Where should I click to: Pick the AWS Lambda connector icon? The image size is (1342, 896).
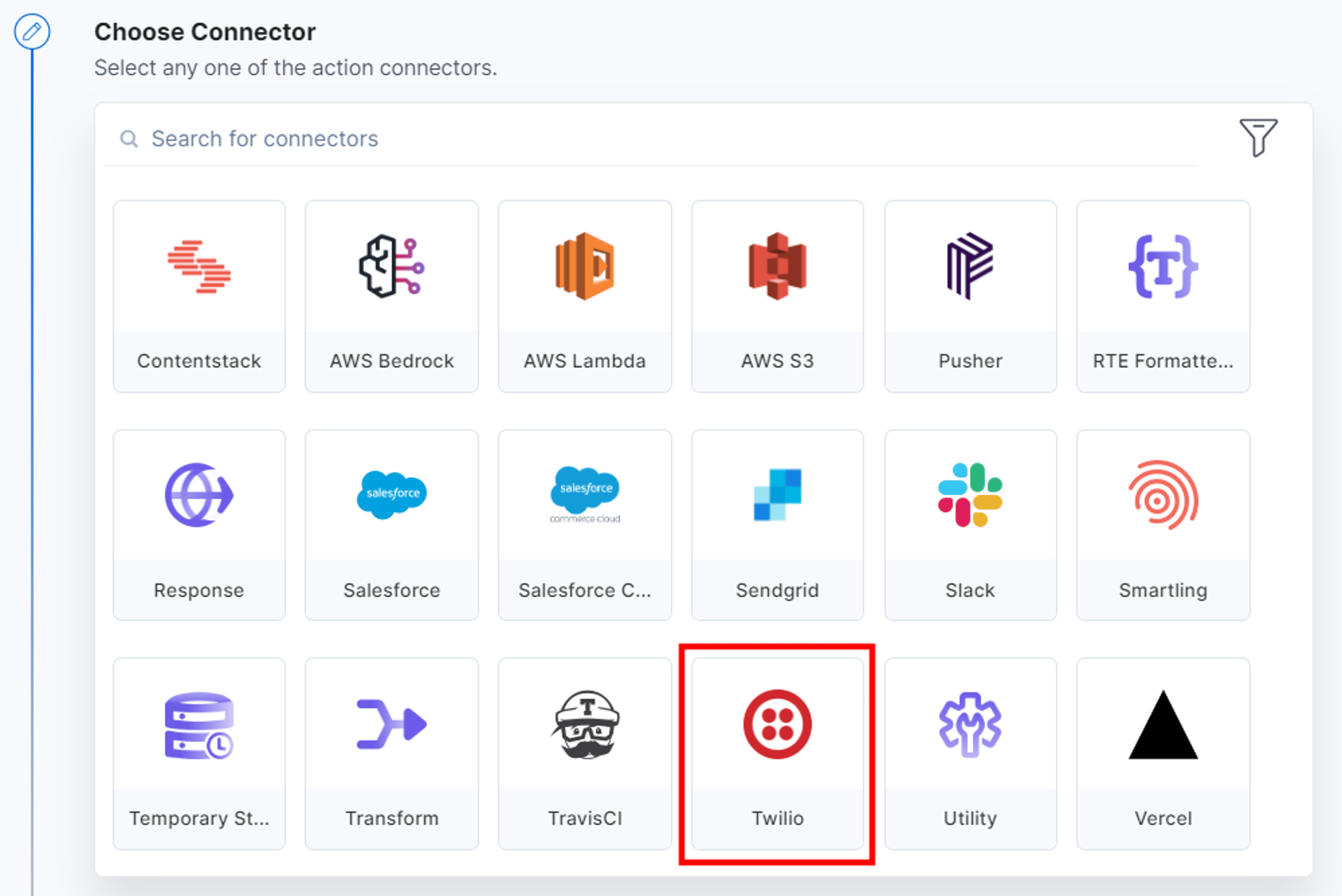coord(585,266)
